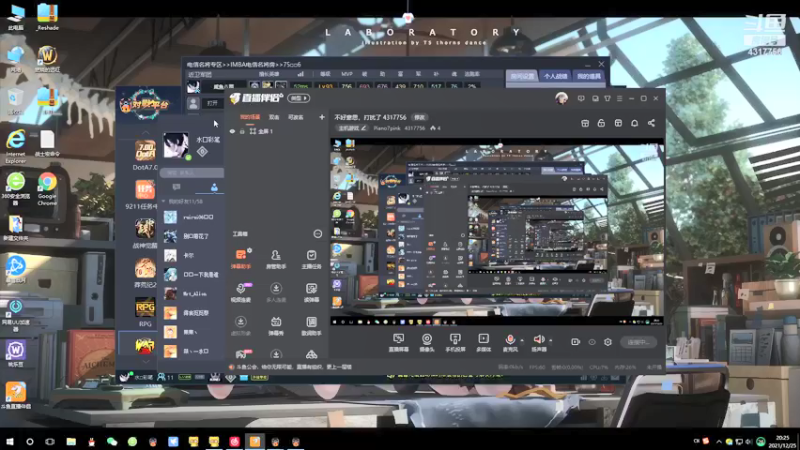This screenshot has width=800, height=450.
Task: Switch to the third scene tab 可改名
Action: (x=295, y=117)
